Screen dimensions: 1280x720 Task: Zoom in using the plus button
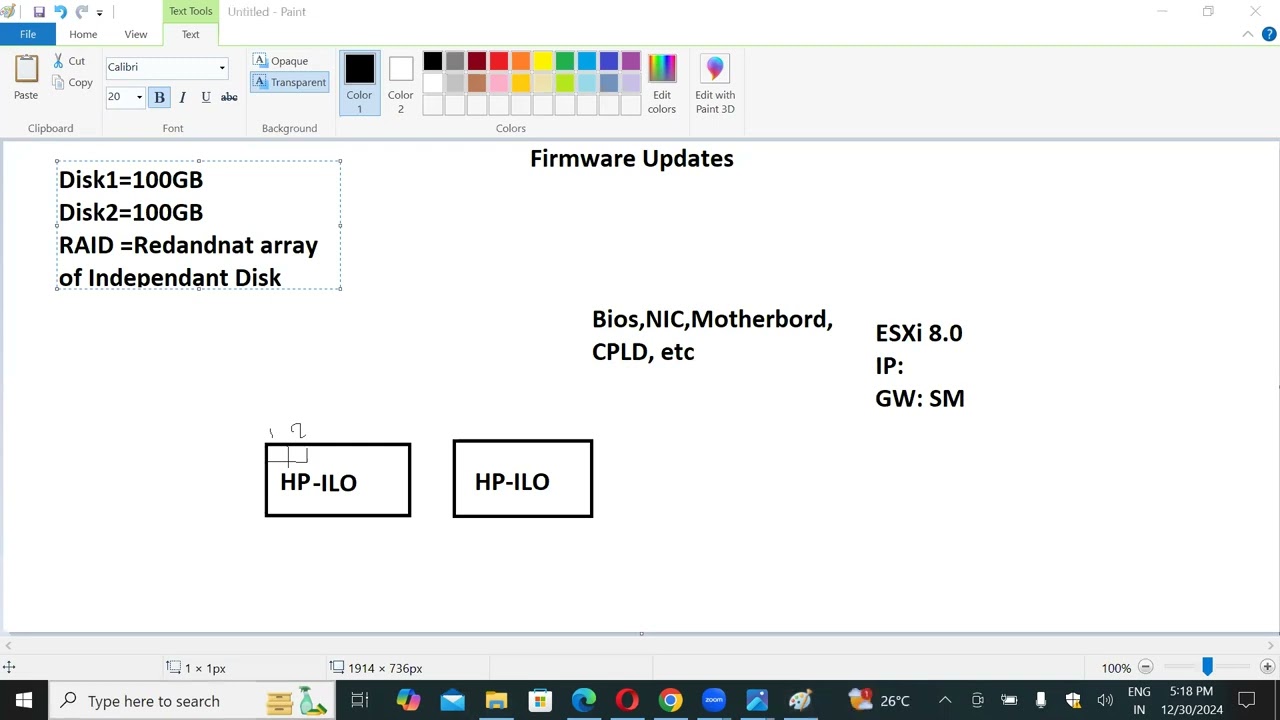(x=1267, y=667)
